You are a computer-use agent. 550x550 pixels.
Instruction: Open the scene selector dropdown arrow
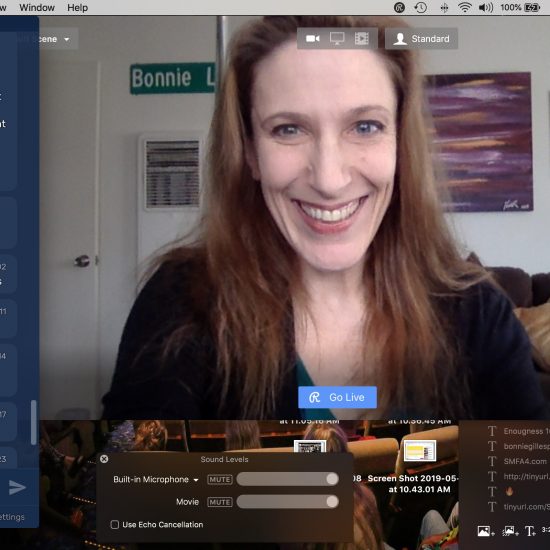[67, 39]
